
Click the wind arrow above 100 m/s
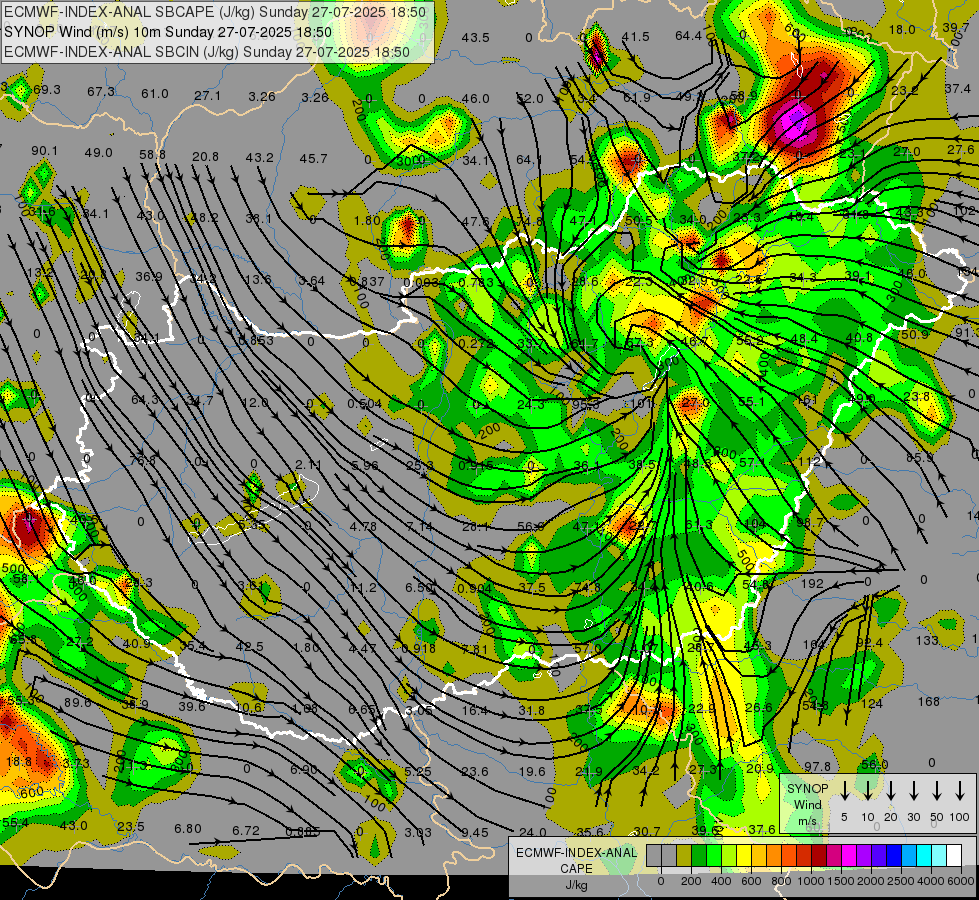960,791
